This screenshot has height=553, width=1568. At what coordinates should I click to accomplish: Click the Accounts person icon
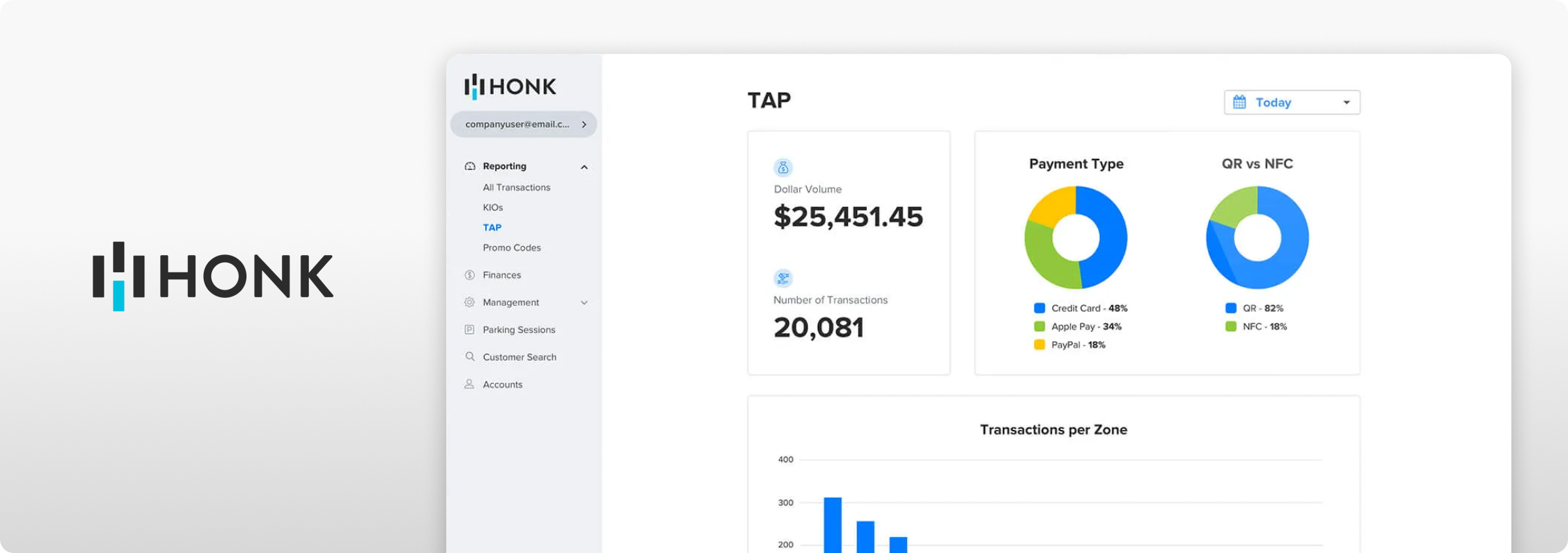click(470, 384)
